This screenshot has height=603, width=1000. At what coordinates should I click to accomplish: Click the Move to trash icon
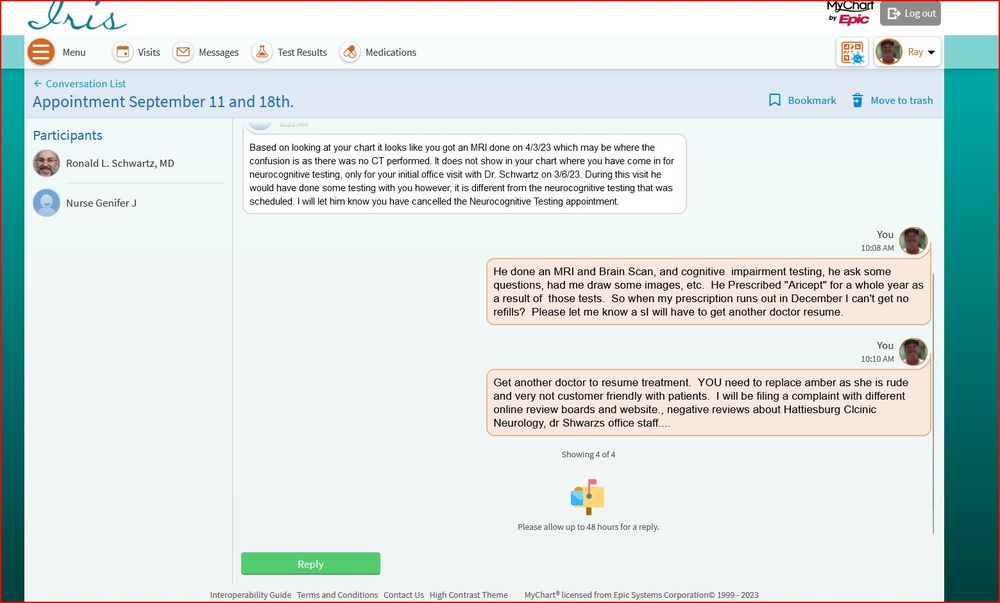pyautogui.click(x=858, y=100)
